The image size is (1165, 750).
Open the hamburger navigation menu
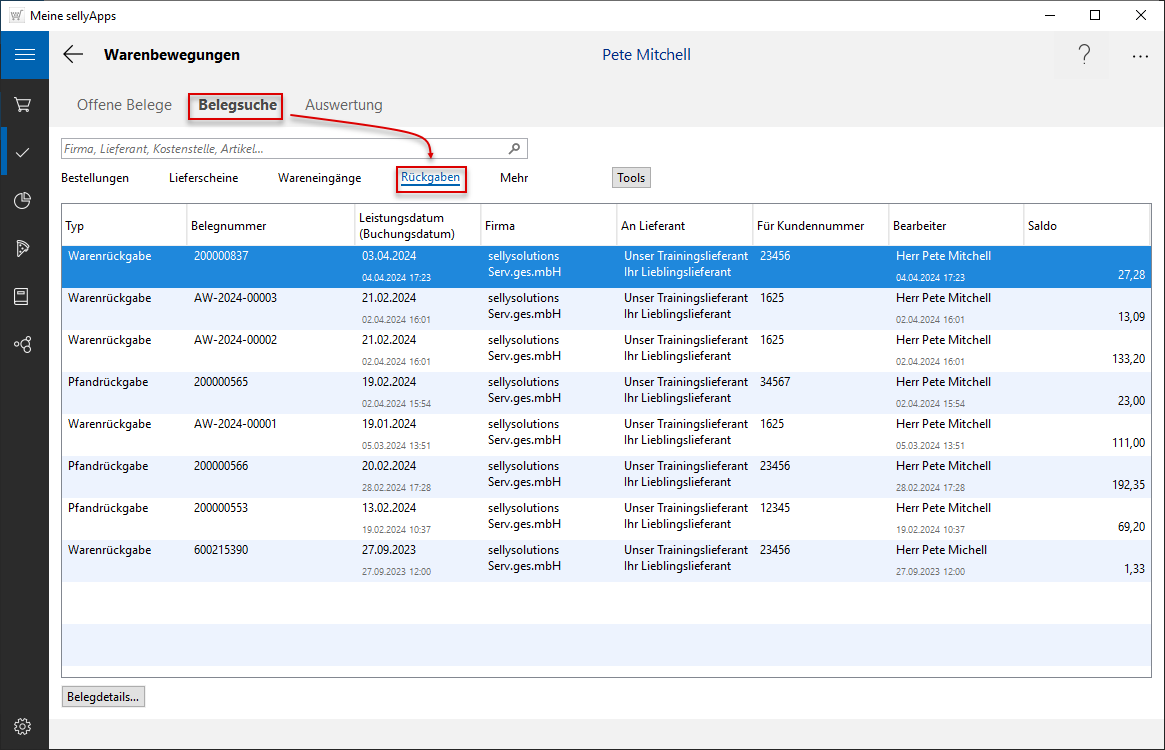pos(24,55)
